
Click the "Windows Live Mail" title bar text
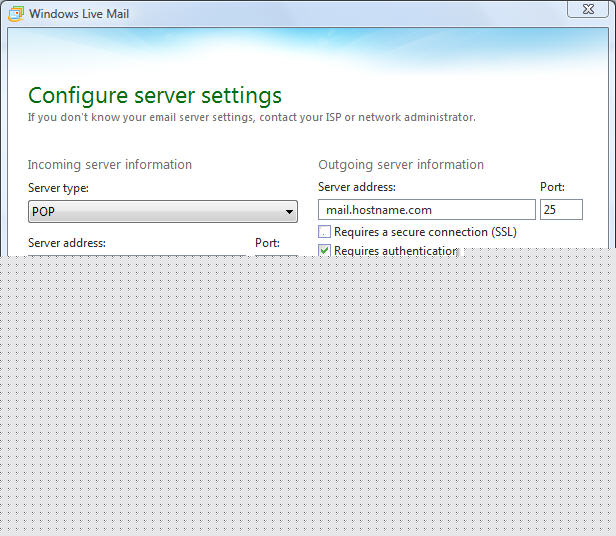pos(79,14)
